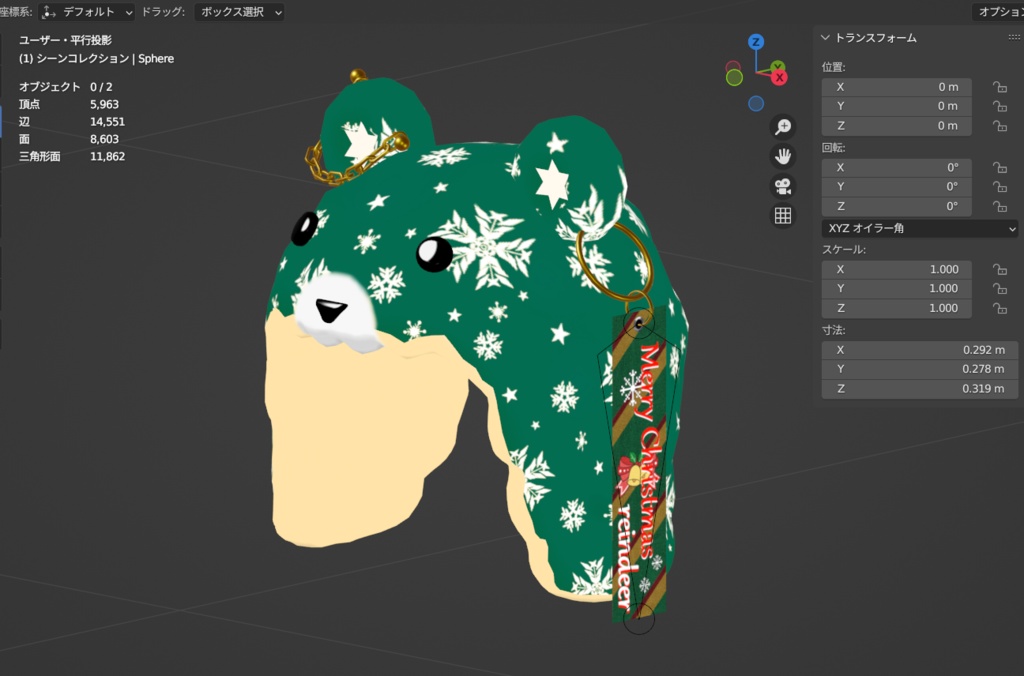
Task: Click the zoom view magnifier icon
Action: click(782, 127)
